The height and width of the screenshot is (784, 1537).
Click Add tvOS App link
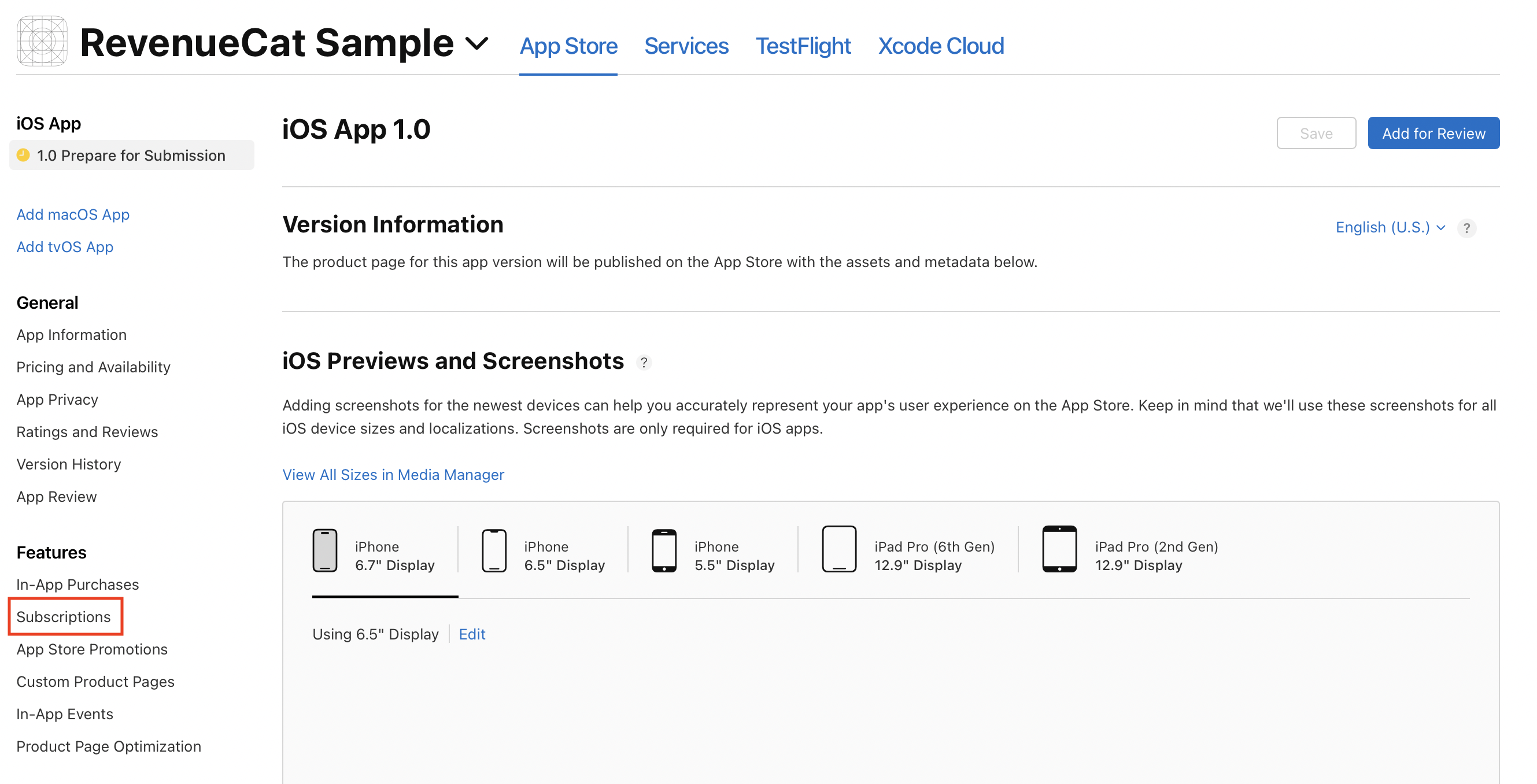[64, 246]
